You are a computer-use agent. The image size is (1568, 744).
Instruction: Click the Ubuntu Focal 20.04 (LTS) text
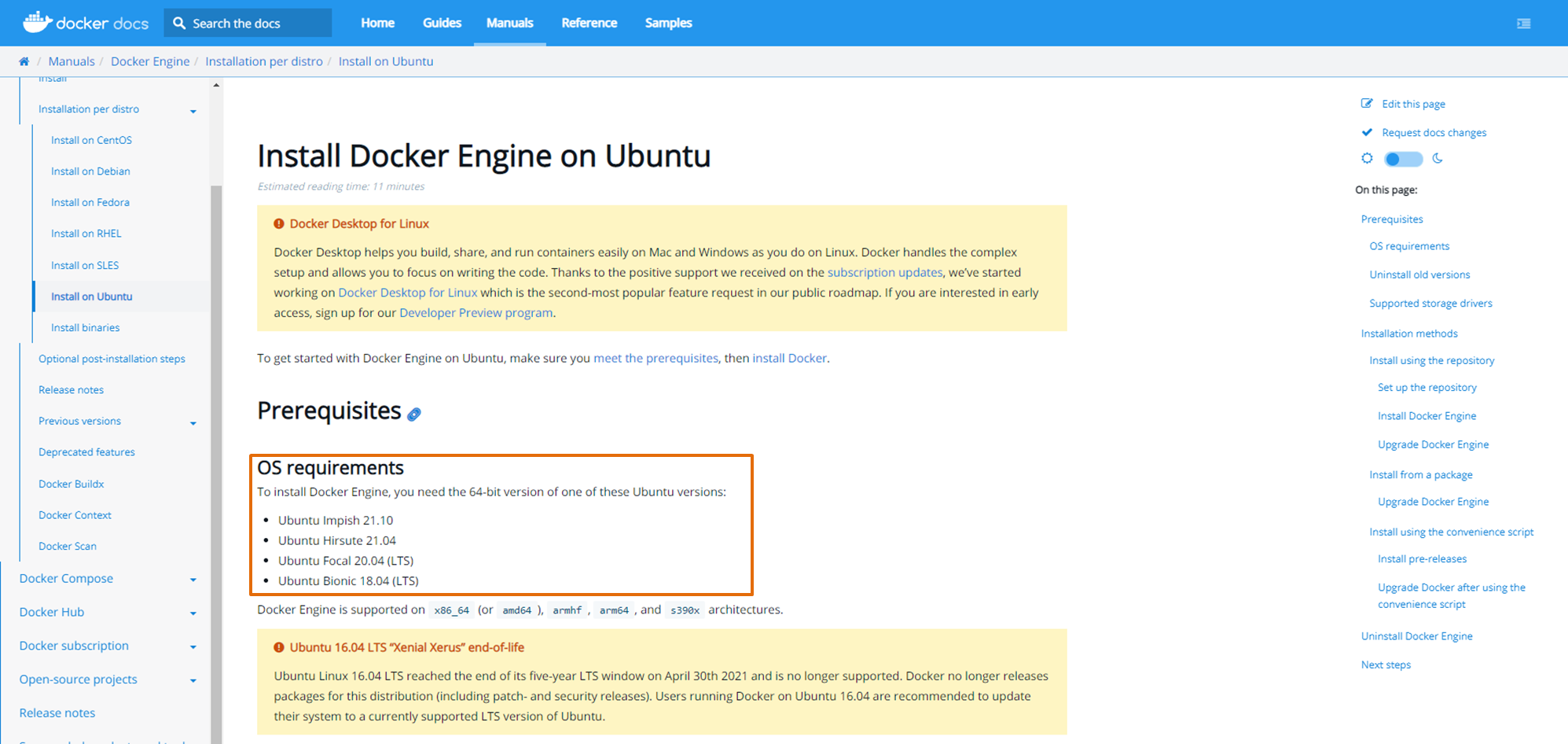click(346, 561)
